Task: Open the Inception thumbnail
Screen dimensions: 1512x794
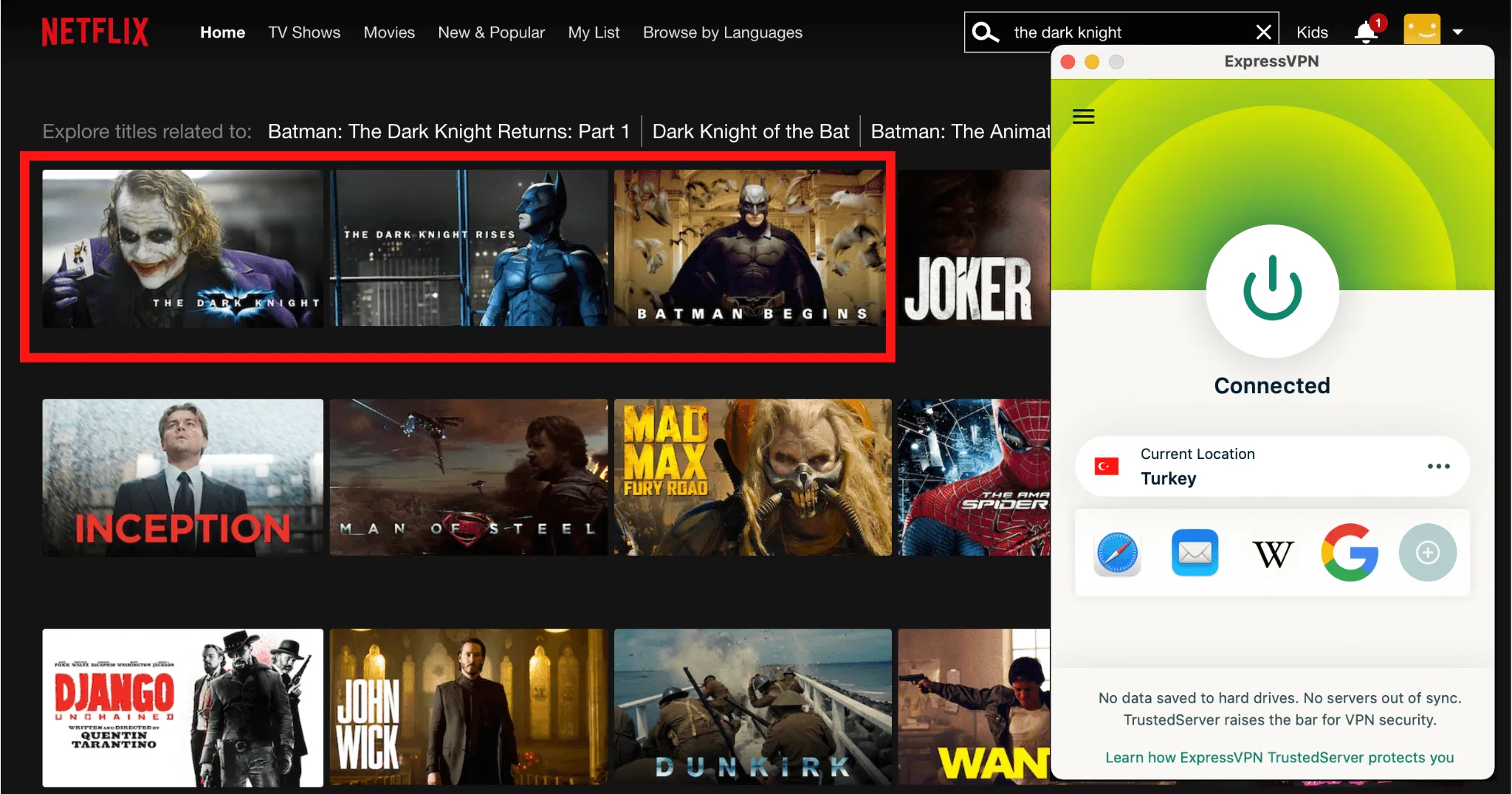Action: coord(182,477)
